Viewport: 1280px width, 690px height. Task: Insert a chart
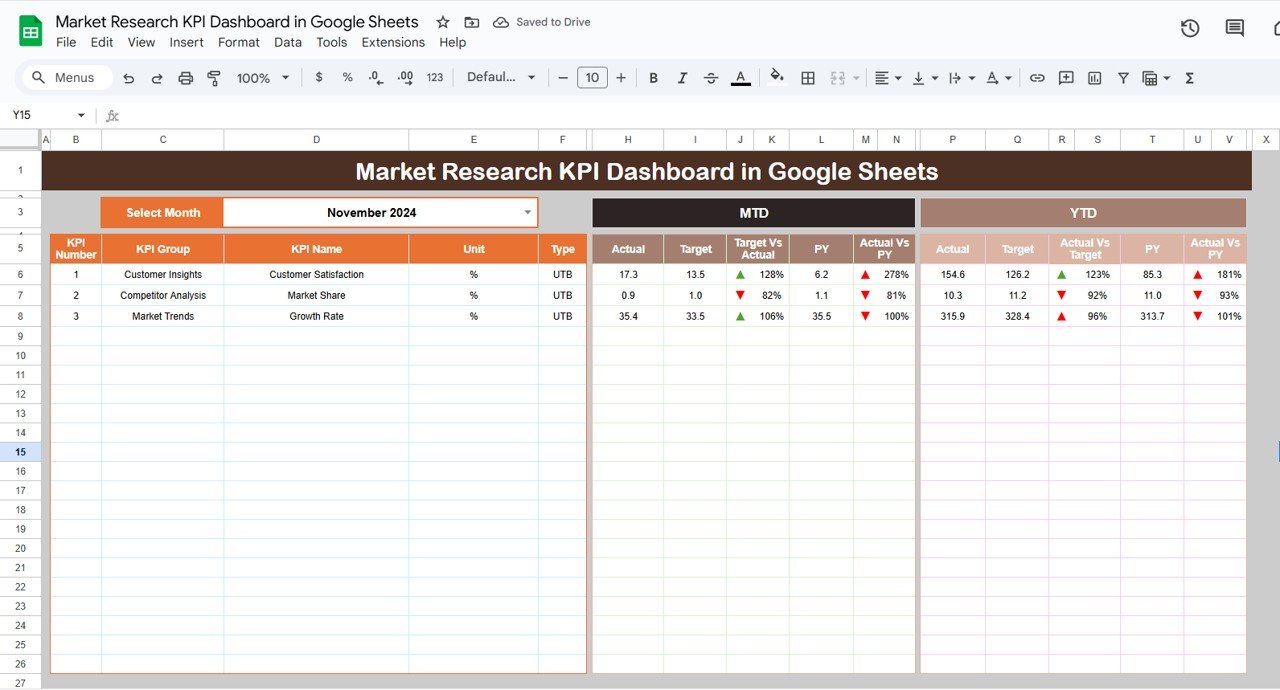1095,78
